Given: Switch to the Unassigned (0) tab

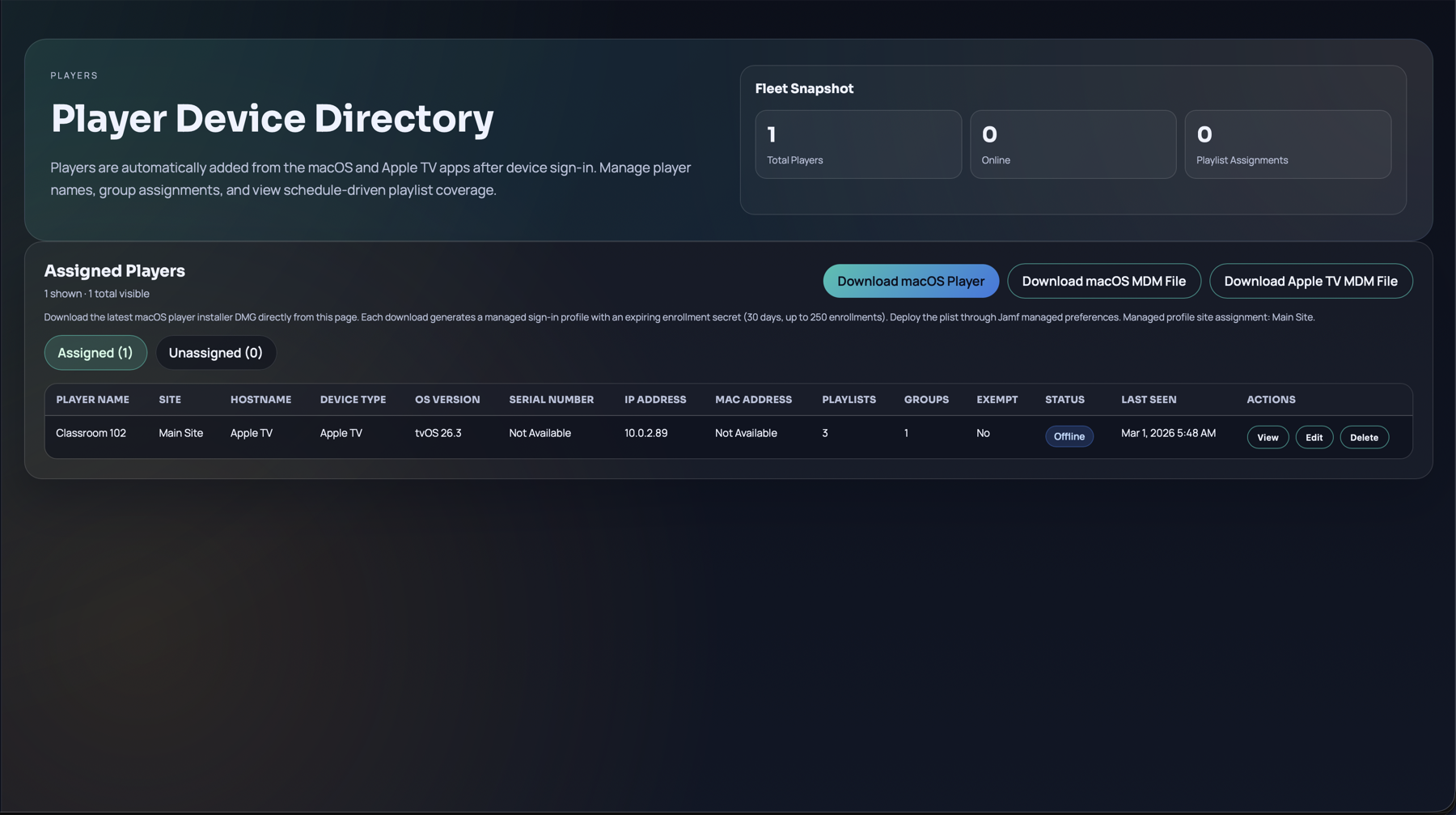Looking at the screenshot, I should tap(215, 352).
